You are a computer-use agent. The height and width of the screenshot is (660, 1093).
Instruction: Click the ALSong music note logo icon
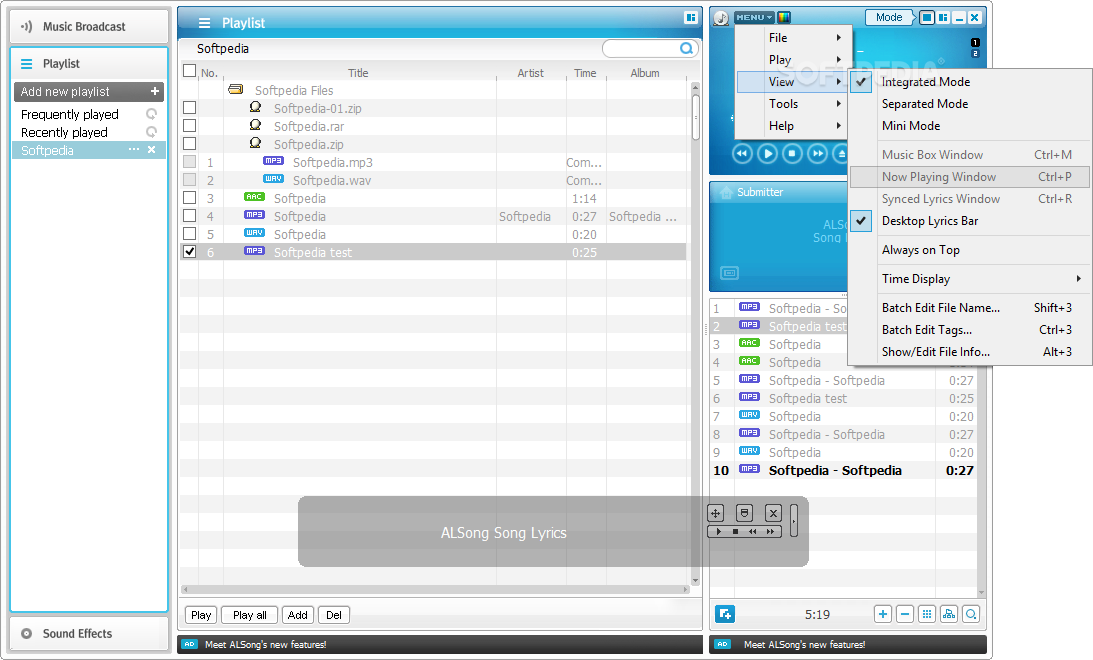(721, 18)
